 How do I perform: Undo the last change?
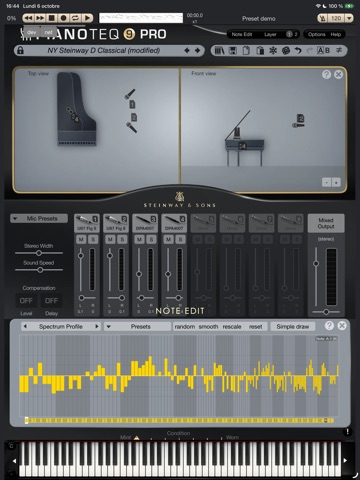coord(298,51)
